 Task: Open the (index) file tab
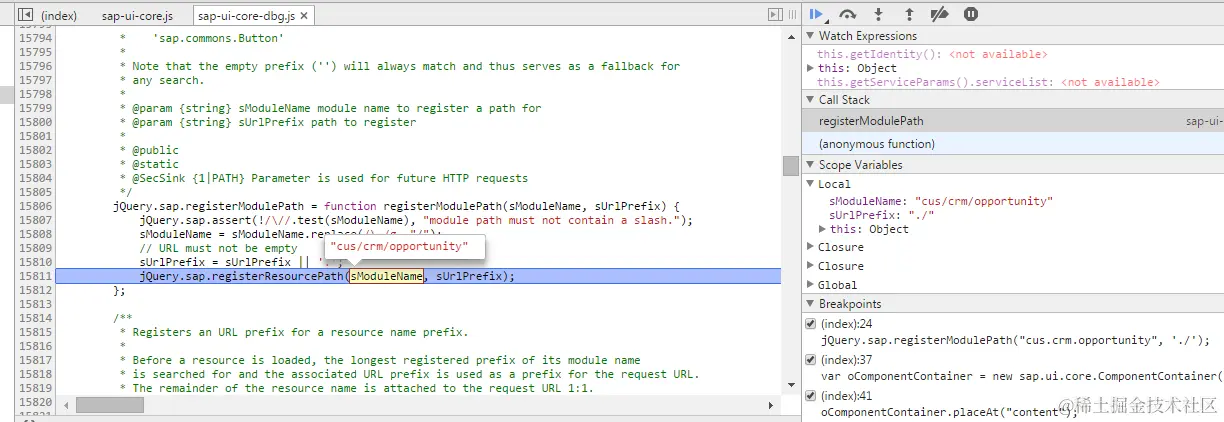pyautogui.click(x=59, y=16)
